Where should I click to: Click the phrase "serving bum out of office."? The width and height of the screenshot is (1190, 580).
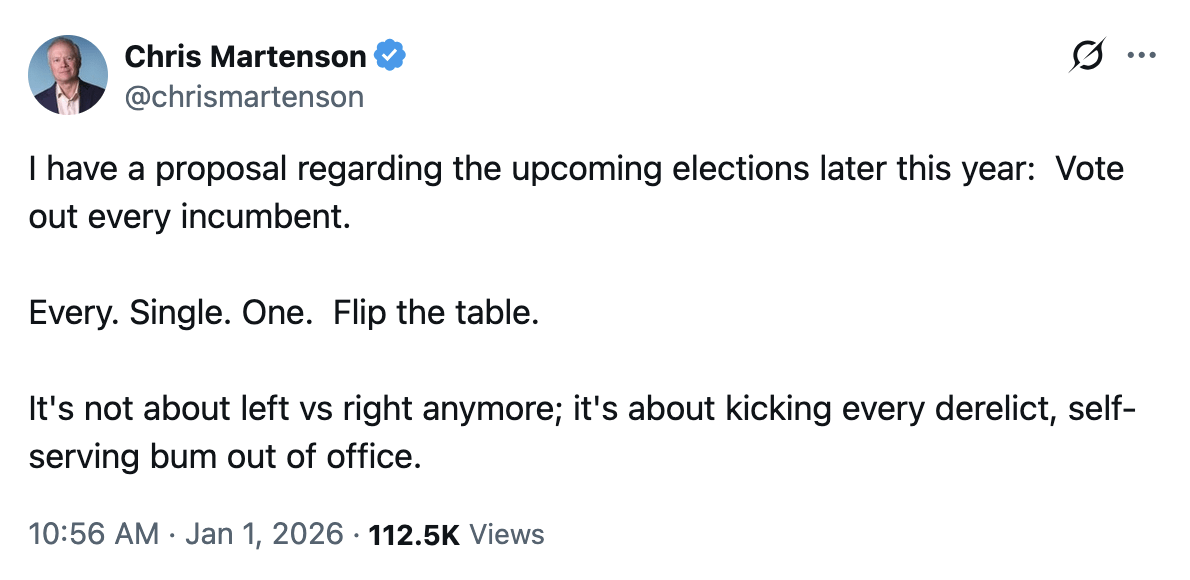click(221, 457)
